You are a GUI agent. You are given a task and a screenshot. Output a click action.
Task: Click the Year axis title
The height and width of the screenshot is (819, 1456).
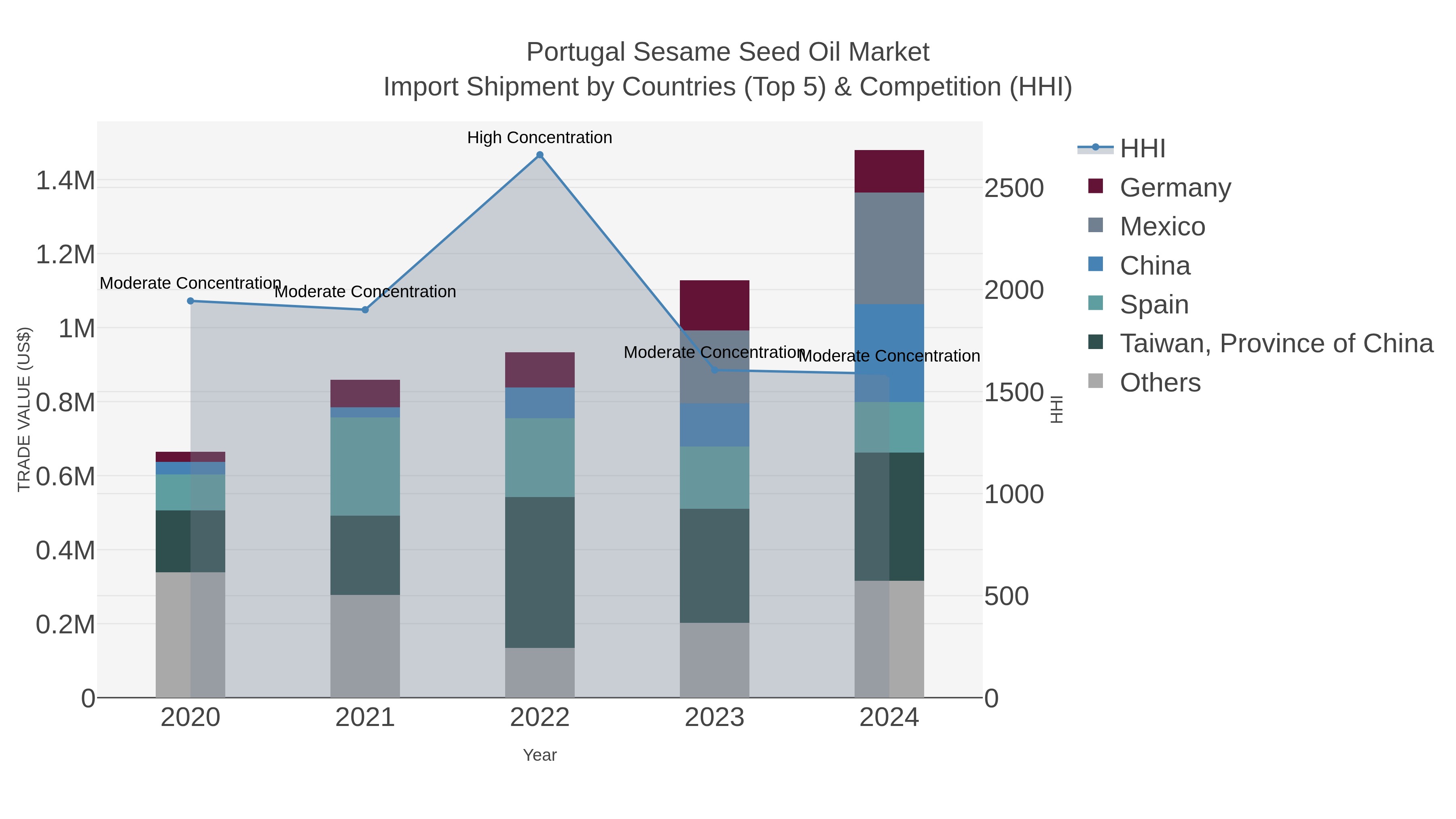click(x=540, y=755)
